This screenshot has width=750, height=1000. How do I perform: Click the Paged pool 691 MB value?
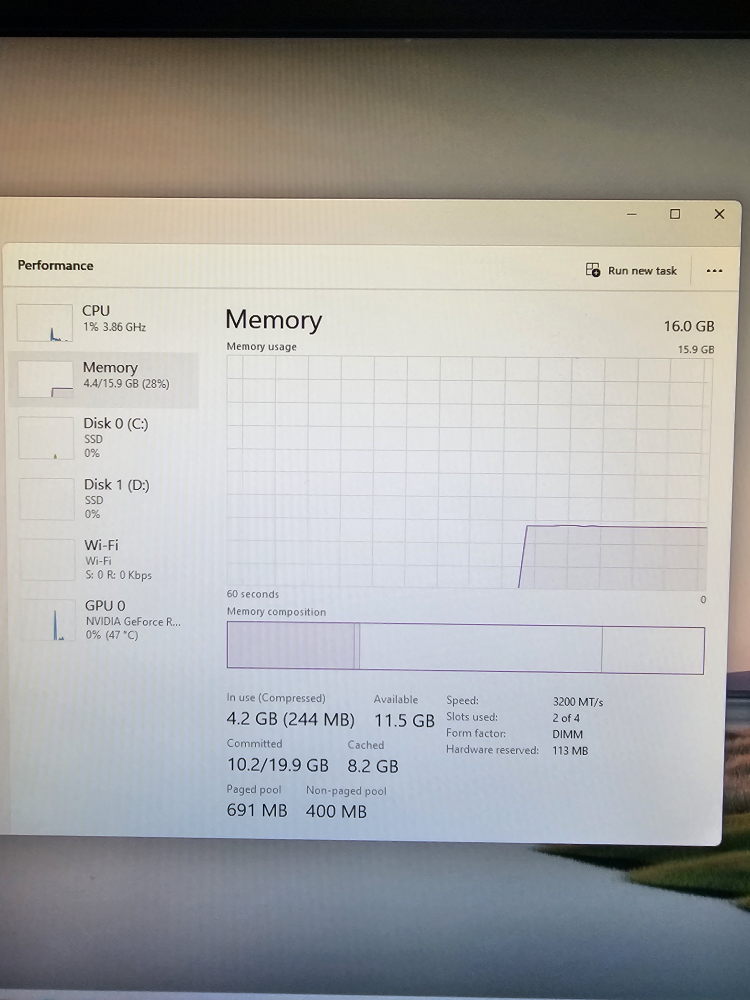coord(257,811)
